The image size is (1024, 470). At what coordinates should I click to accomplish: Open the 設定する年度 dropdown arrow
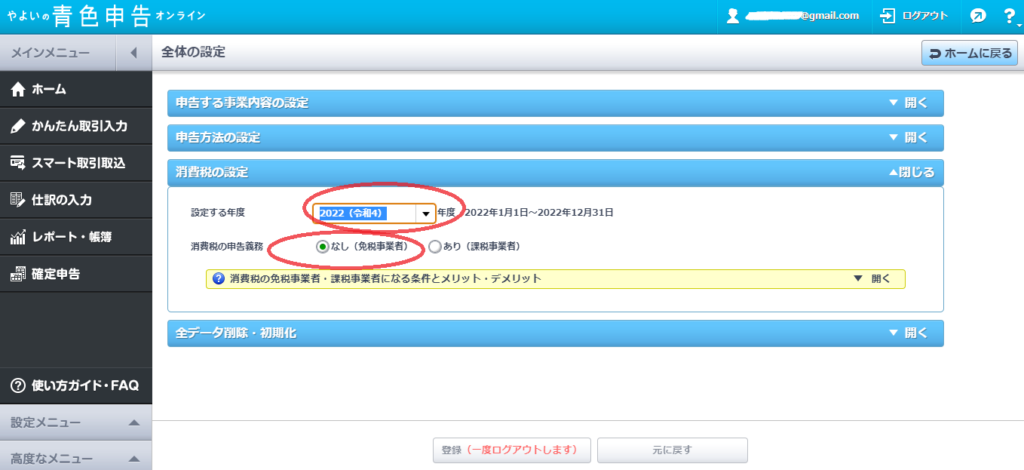click(x=426, y=213)
